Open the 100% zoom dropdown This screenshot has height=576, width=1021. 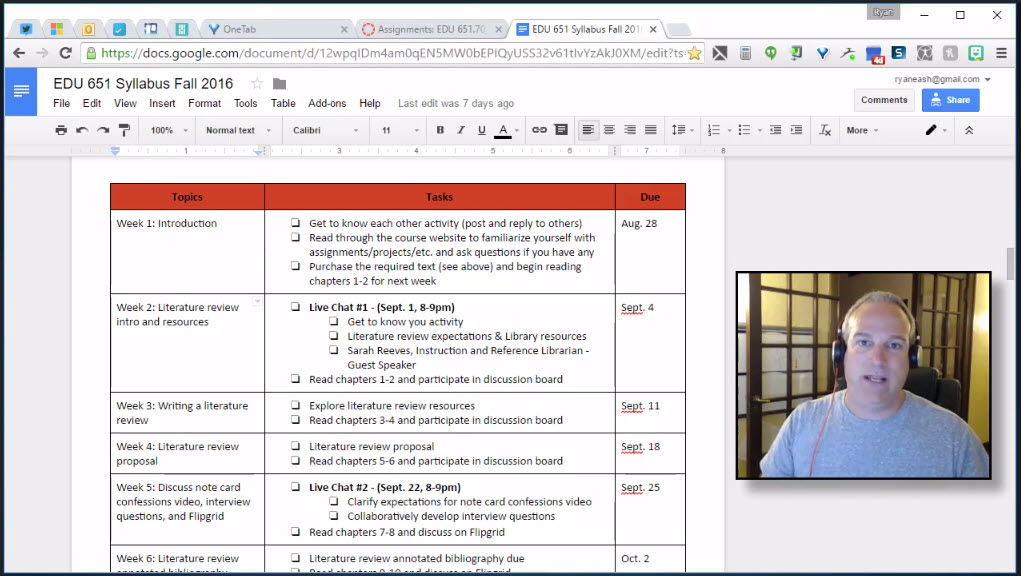click(169, 130)
